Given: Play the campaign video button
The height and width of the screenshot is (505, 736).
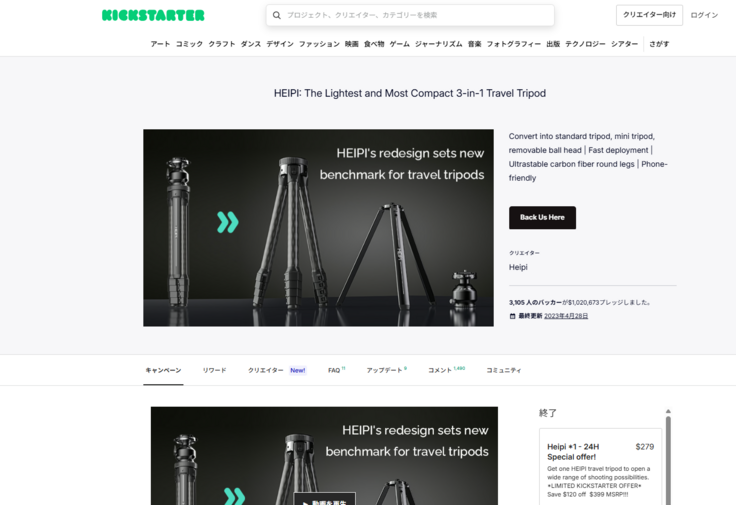Looking at the screenshot, I should tap(324, 500).
